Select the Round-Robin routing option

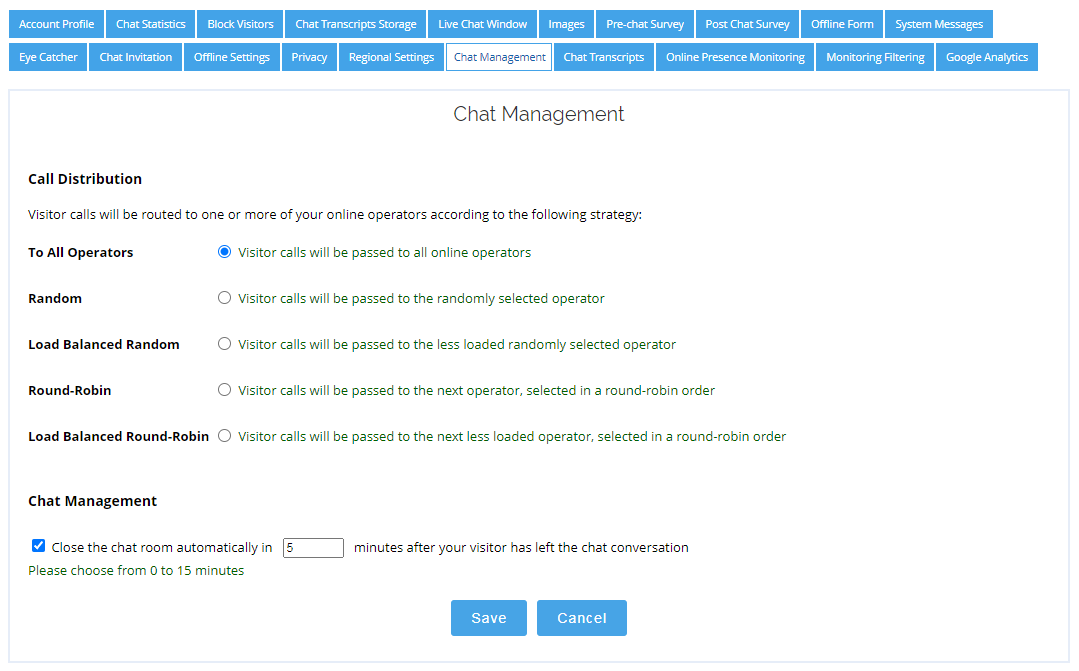(x=224, y=390)
